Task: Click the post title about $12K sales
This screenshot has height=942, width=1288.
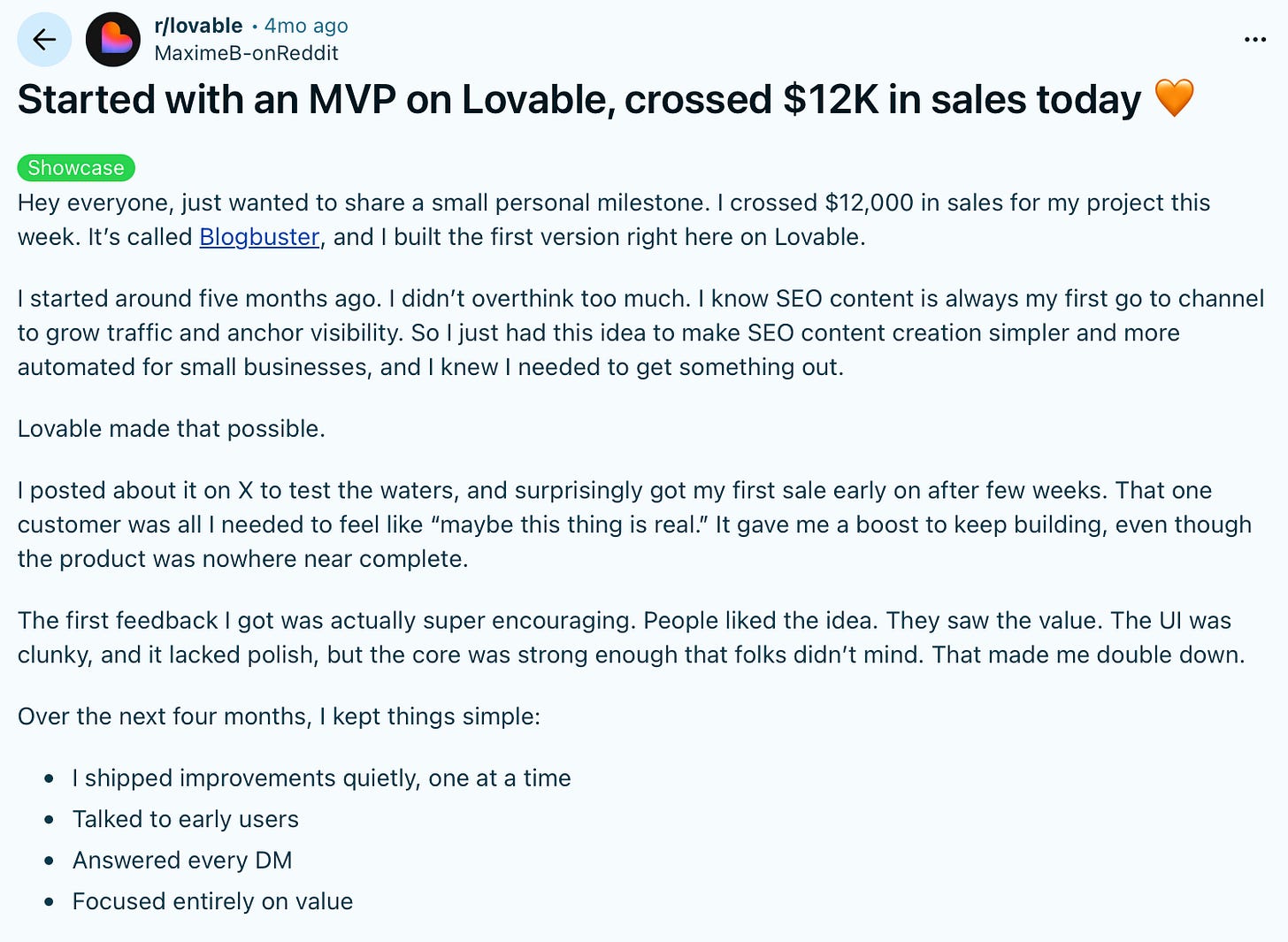Action: pos(579,99)
